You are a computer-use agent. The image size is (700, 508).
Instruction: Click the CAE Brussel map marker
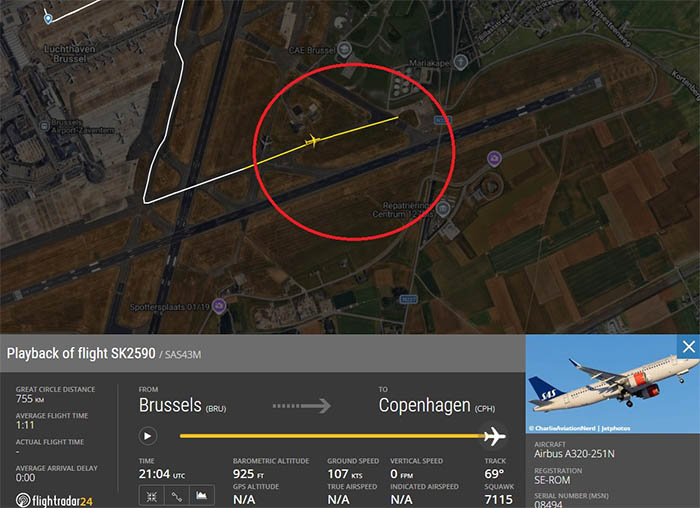coord(343,50)
